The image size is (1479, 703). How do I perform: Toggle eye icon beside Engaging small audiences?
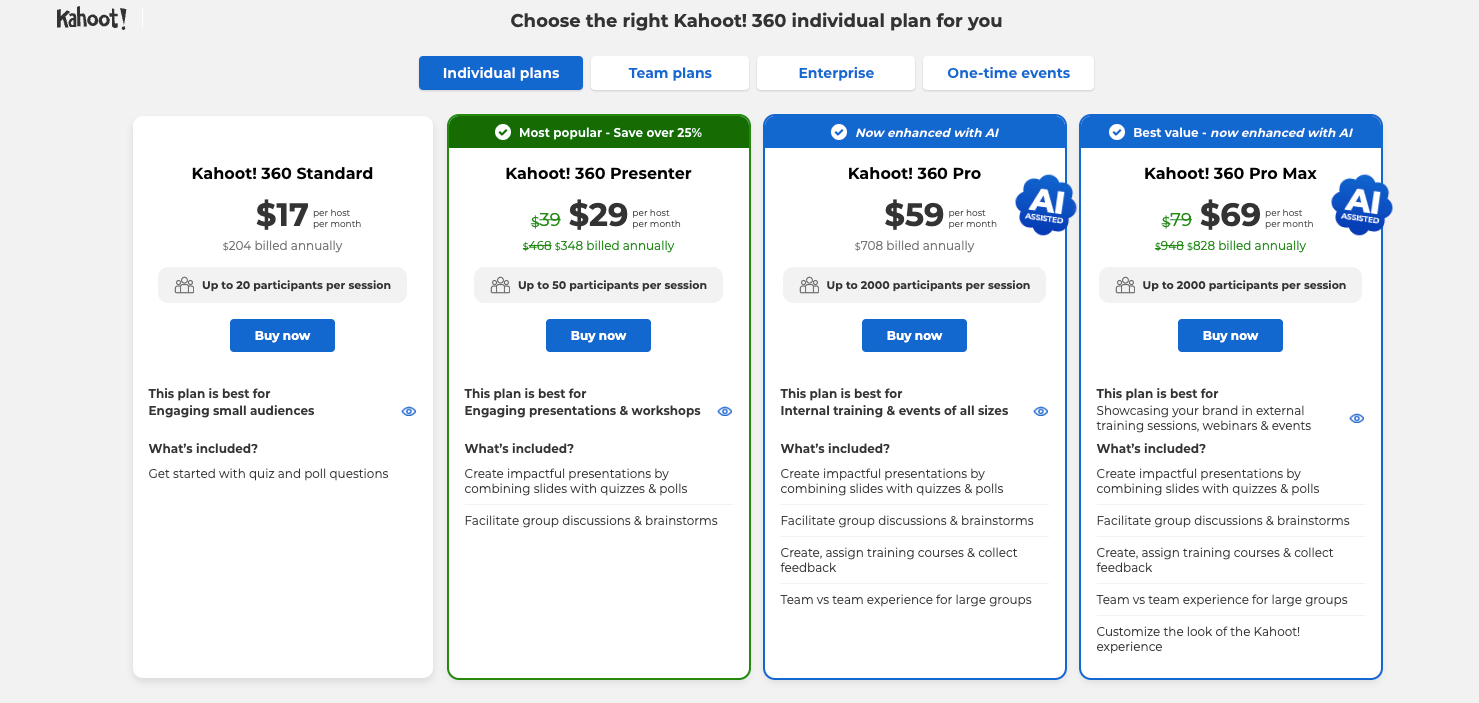click(x=408, y=411)
